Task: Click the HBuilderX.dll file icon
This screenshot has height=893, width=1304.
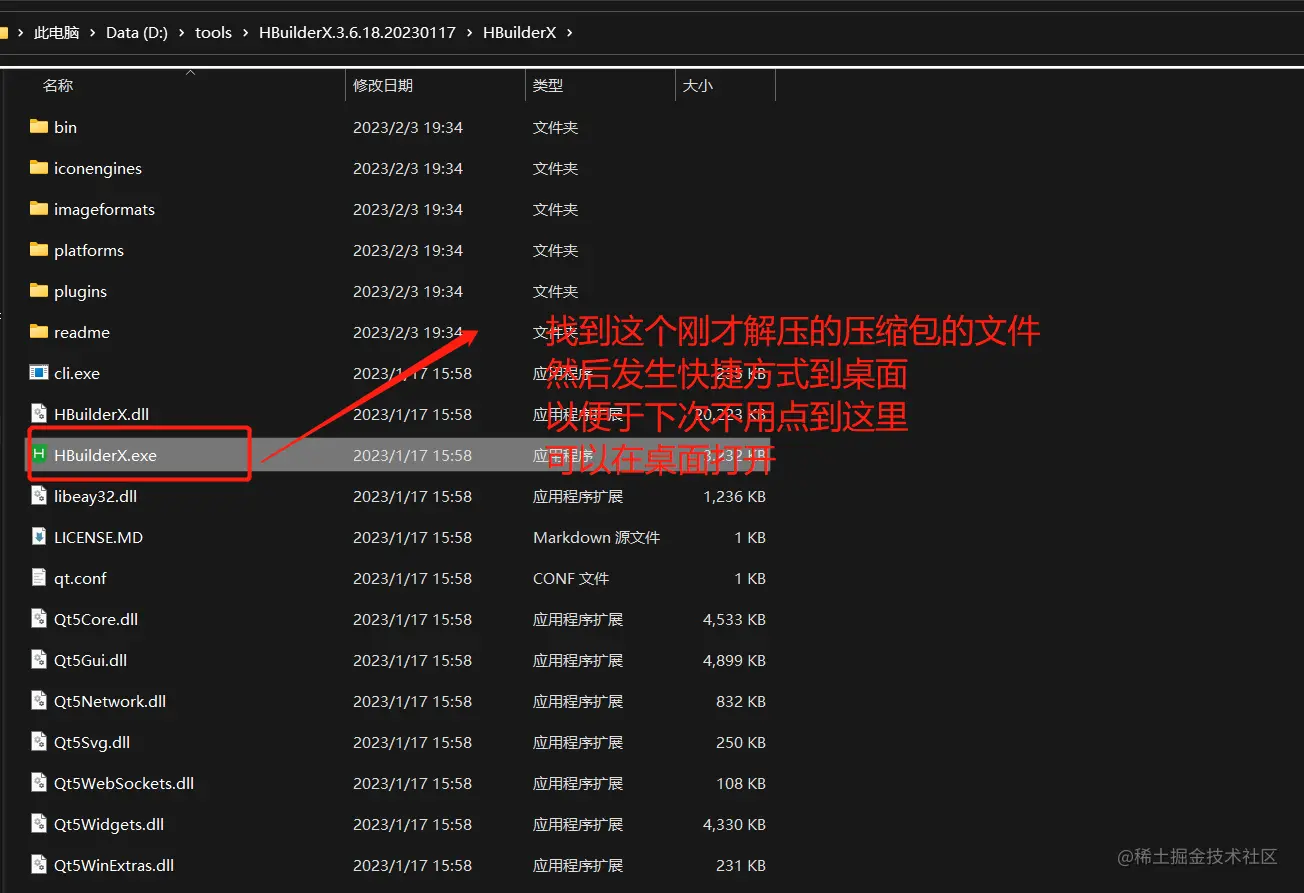Action: coord(39,414)
